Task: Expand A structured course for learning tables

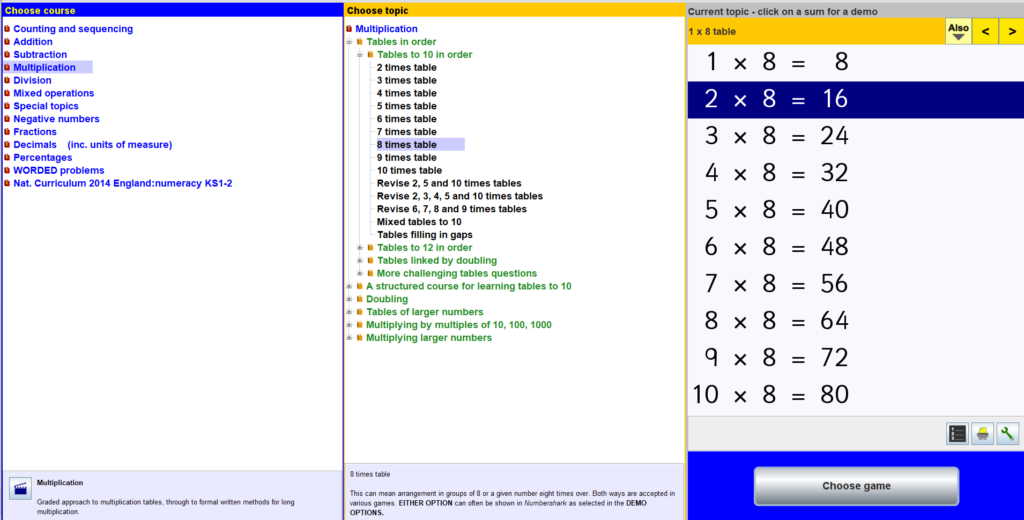Action: [349, 286]
